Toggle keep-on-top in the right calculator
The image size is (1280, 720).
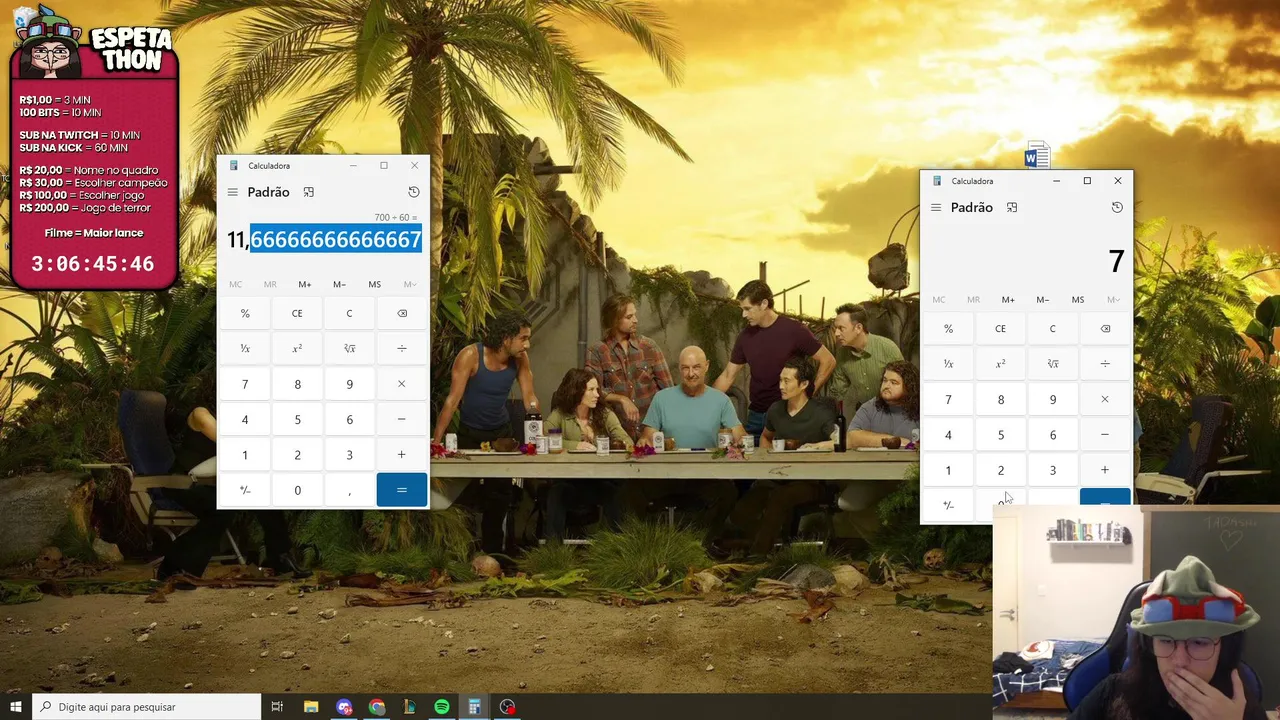point(1012,207)
